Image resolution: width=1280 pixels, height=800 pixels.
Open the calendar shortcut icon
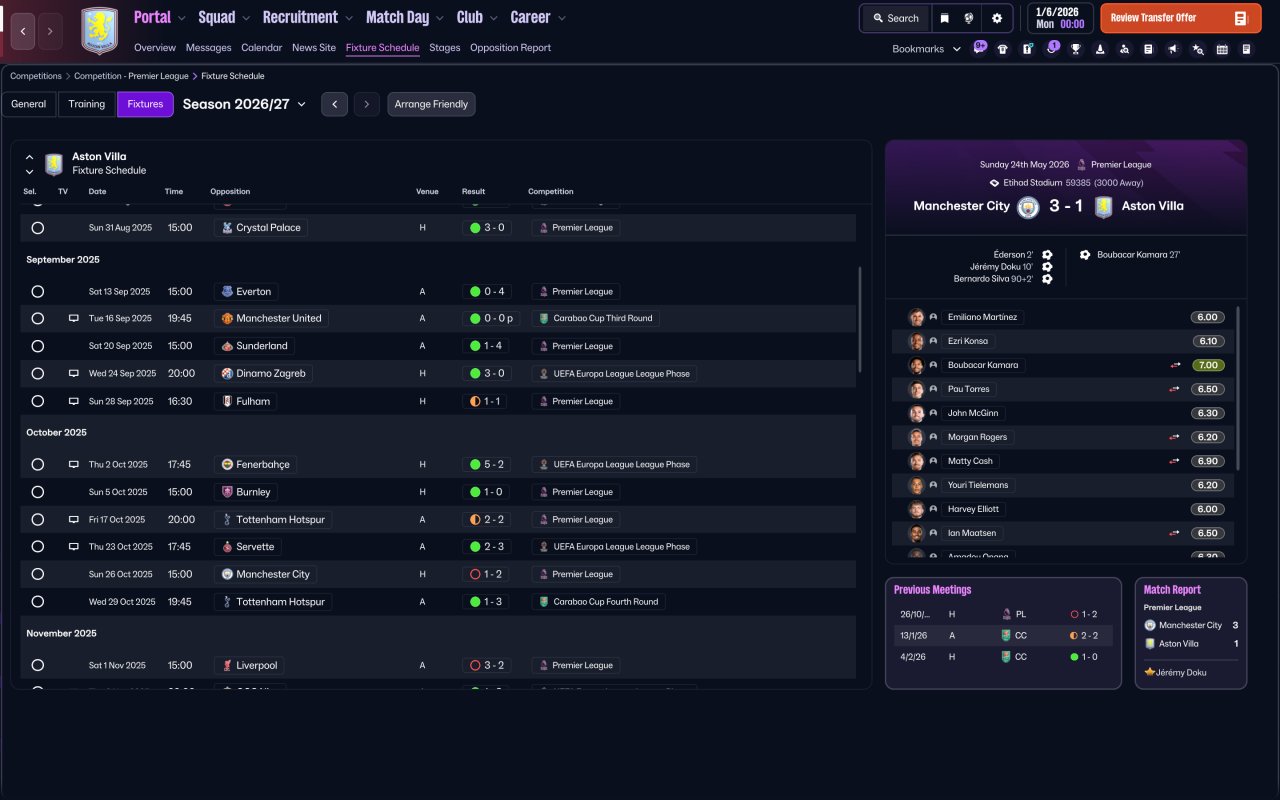click(x=1222, y=49)
